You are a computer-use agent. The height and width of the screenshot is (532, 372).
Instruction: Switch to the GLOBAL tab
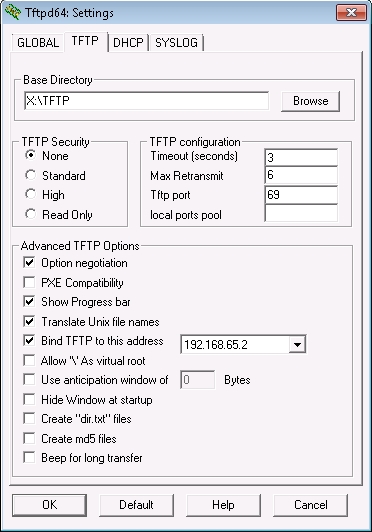pos(38,43)
